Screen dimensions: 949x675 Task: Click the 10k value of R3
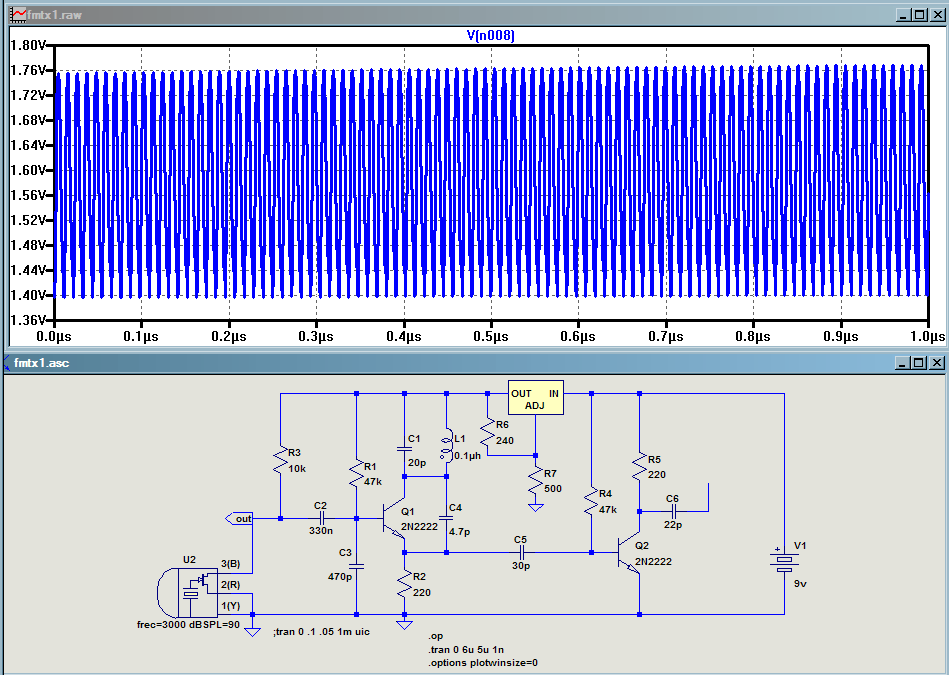coord(297,469)
